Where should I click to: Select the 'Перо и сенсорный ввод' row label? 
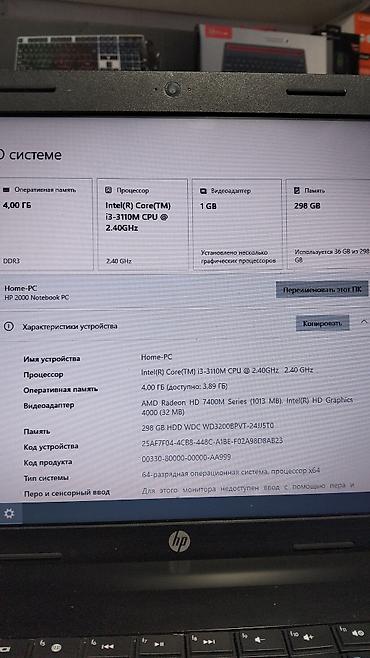pos(67,493)
